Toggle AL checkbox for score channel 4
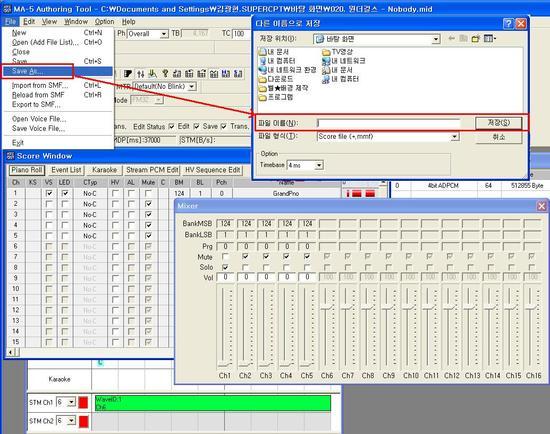550x434 pixels. 131,225
